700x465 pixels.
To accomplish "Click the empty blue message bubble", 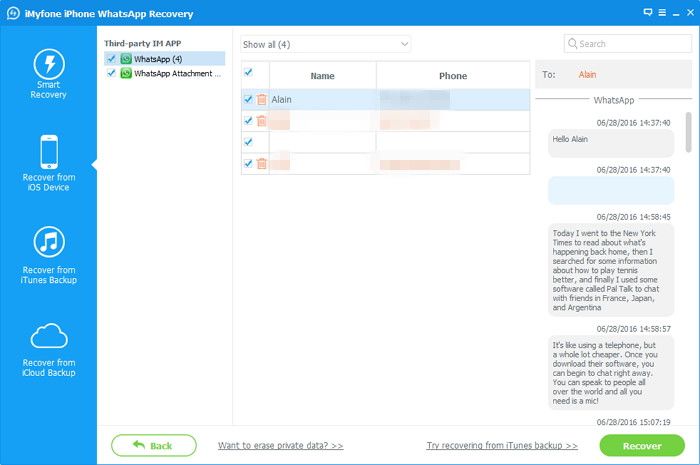I will (x=611, y=190).
